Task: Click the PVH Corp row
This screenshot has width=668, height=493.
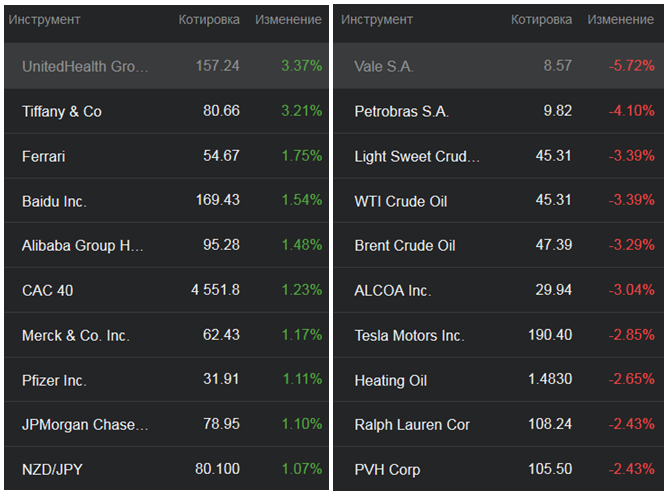Action: (x=387, y=469)
